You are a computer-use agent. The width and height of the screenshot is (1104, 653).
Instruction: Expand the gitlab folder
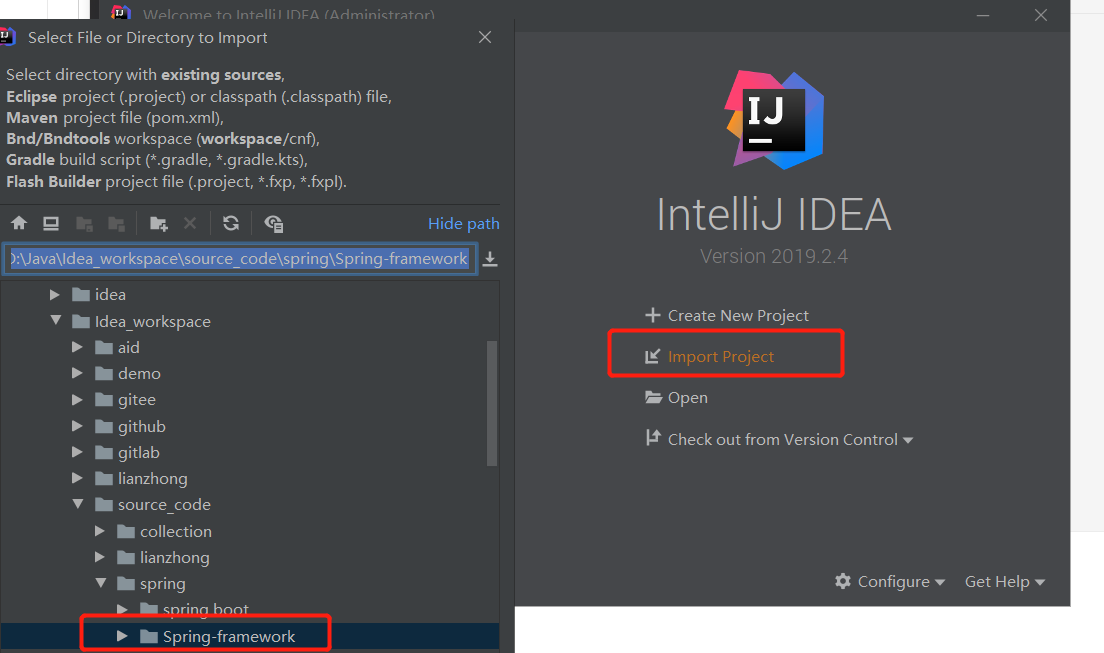point(77,452)
